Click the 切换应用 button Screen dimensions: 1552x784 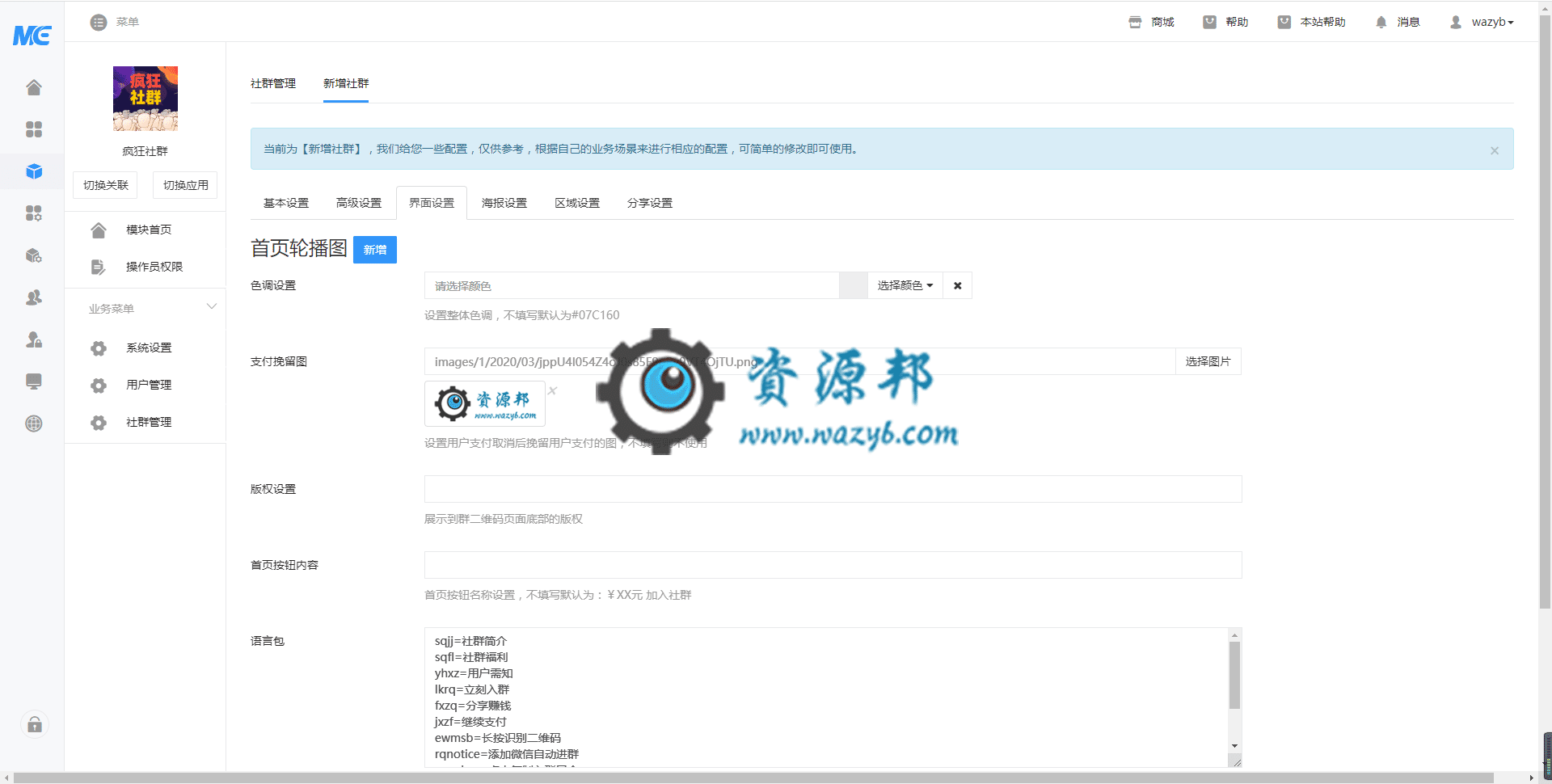(185, 185)
